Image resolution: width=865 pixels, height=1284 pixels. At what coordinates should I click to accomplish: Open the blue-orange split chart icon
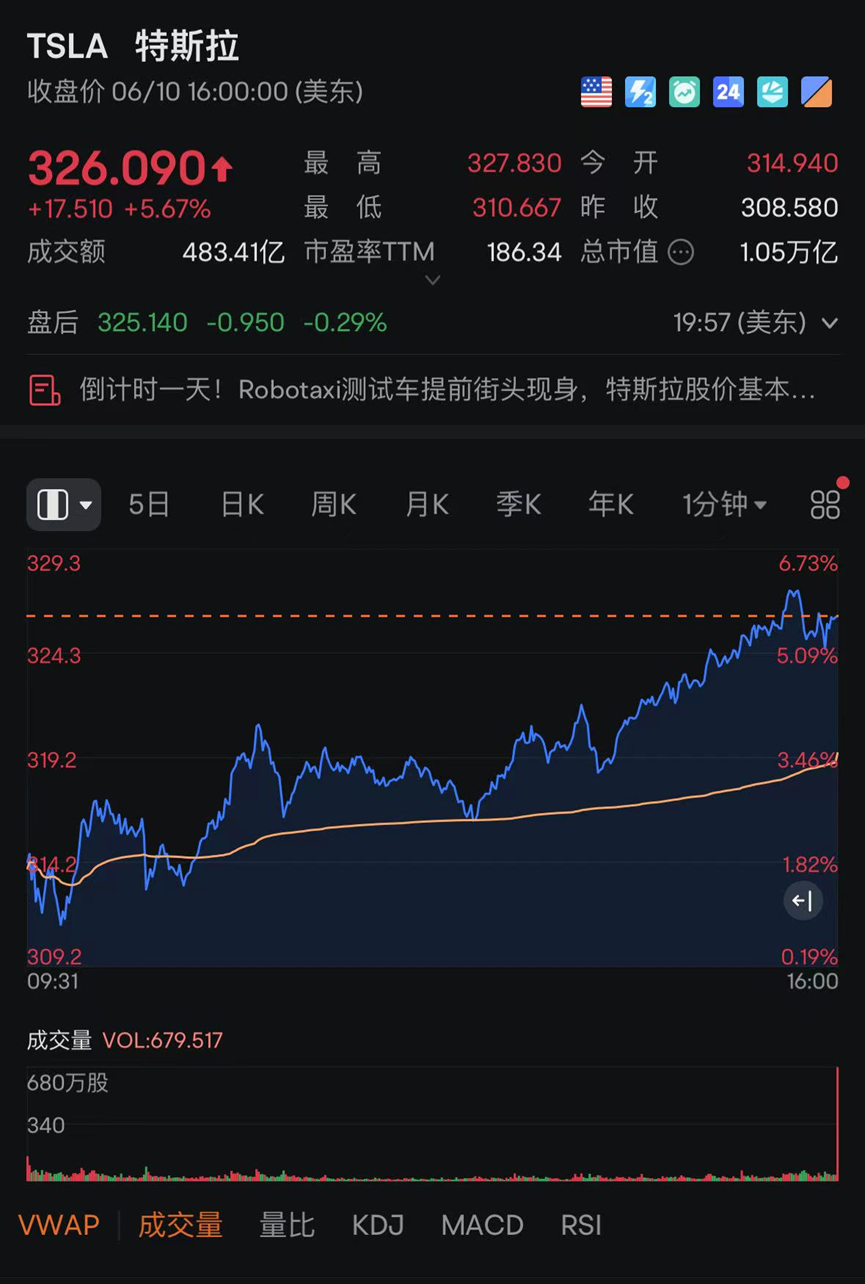pos(816,92)
